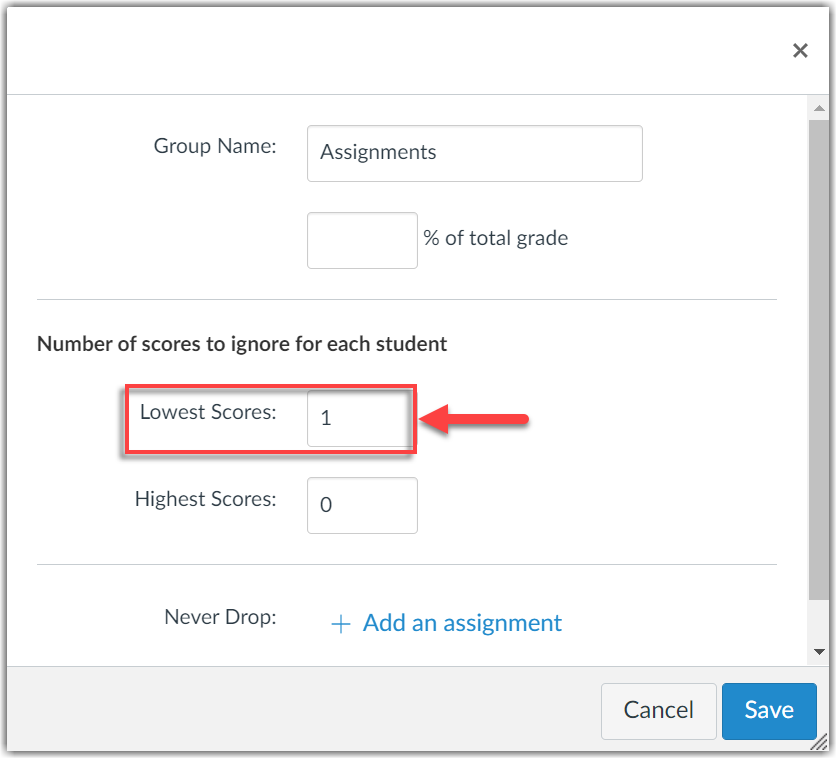Screen dimensions: 837x759
Task: Click the "% of total grade" text
Action: (495, 239)
